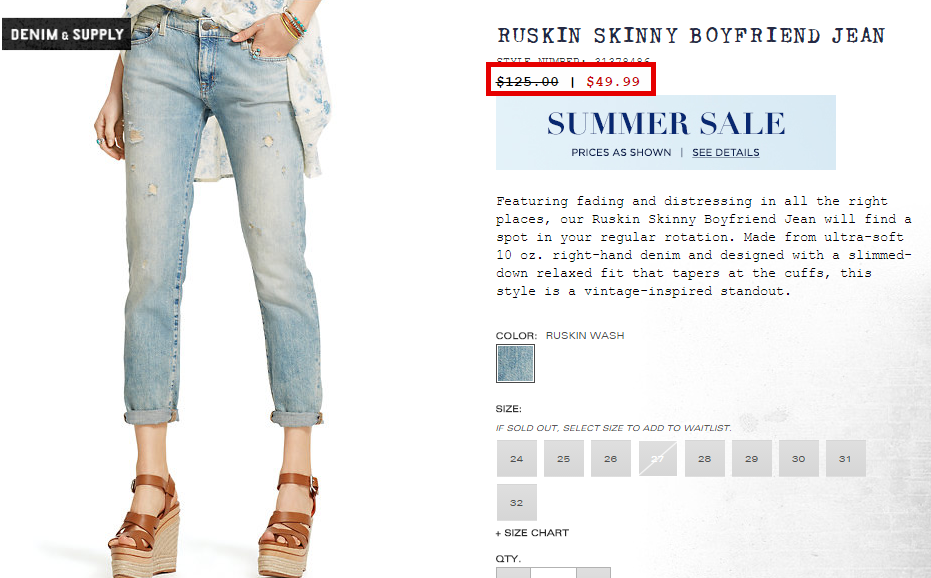Click the Summer Sale banner heading

(666, 124)
